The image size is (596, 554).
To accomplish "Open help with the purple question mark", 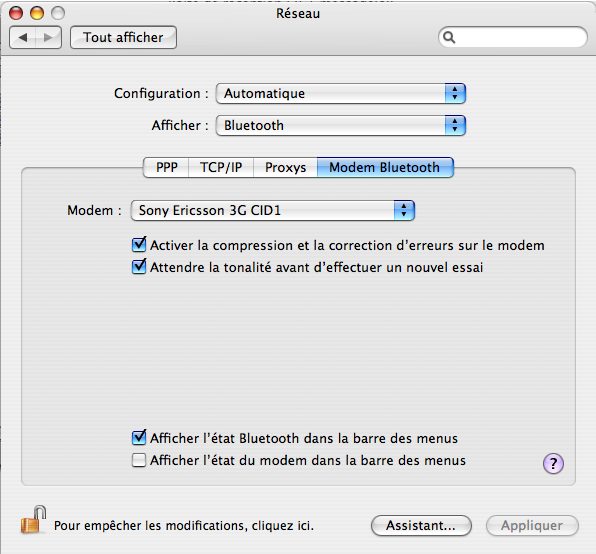I will 553,464.
